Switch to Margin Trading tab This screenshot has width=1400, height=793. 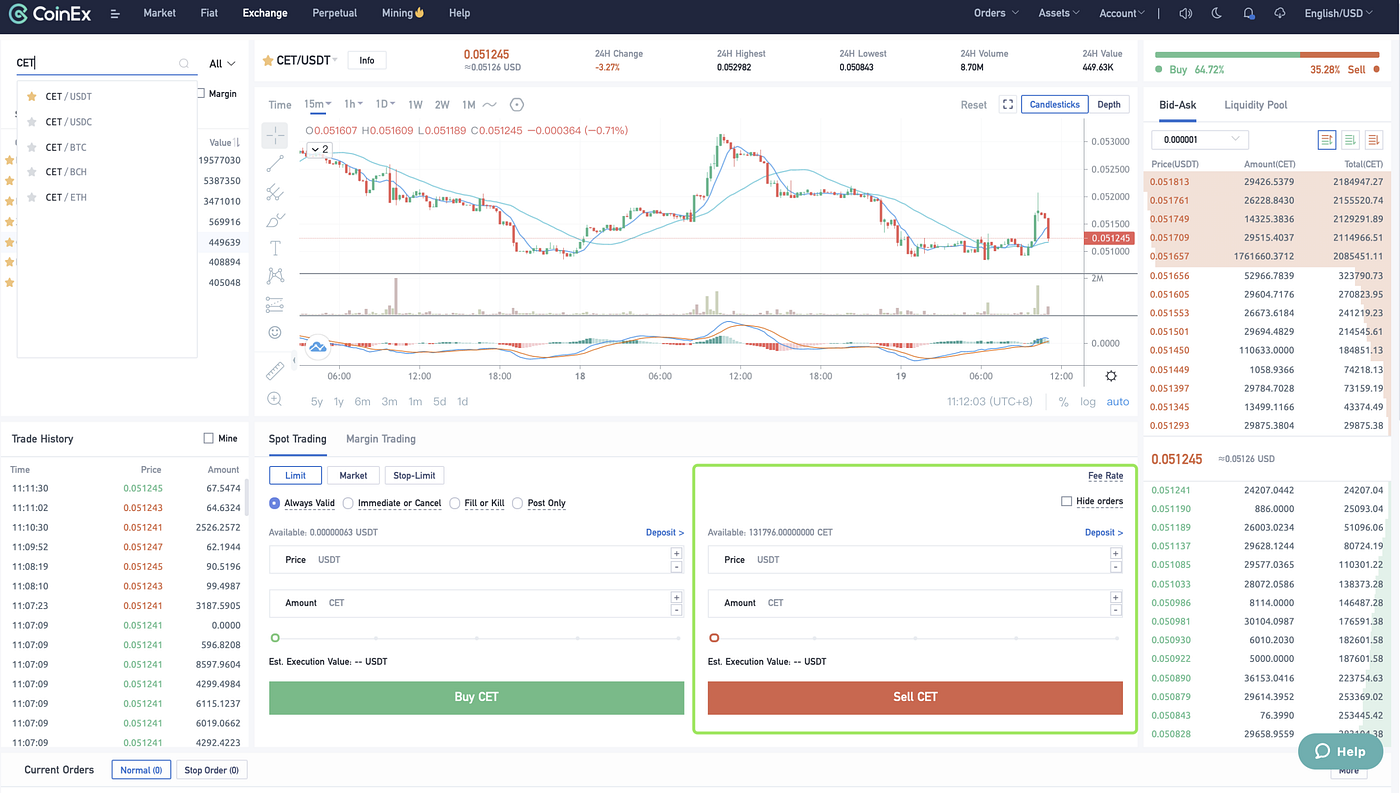point(380,439)
